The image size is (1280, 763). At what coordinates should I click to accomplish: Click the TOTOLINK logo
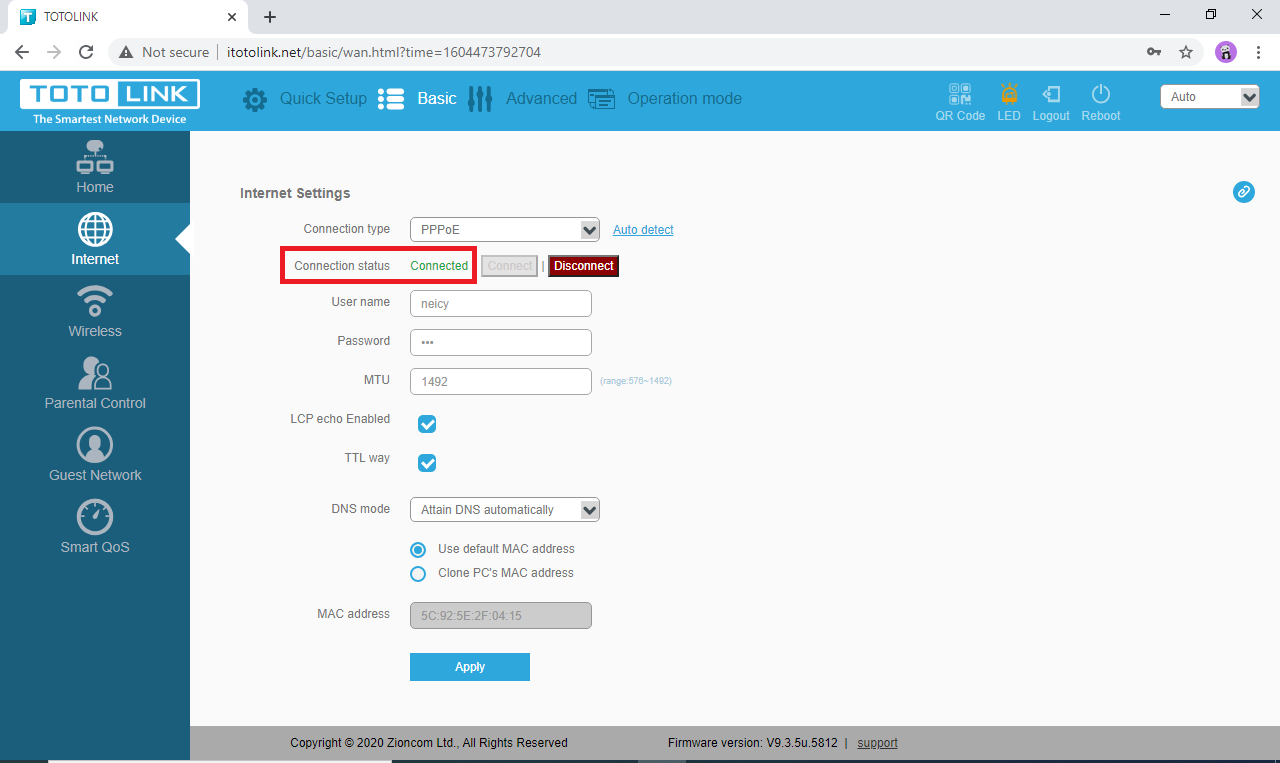[x=110, y=102]
